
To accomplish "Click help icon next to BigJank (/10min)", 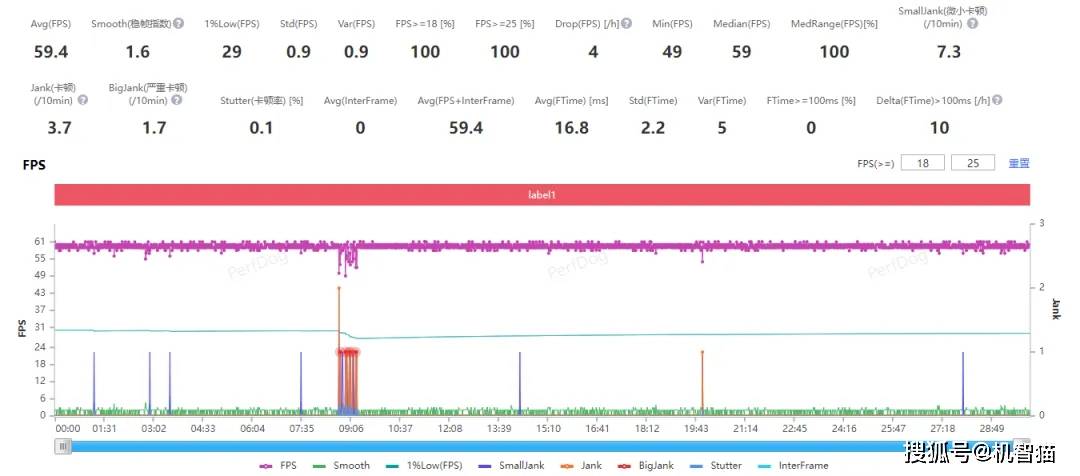I will pos(176,100).
